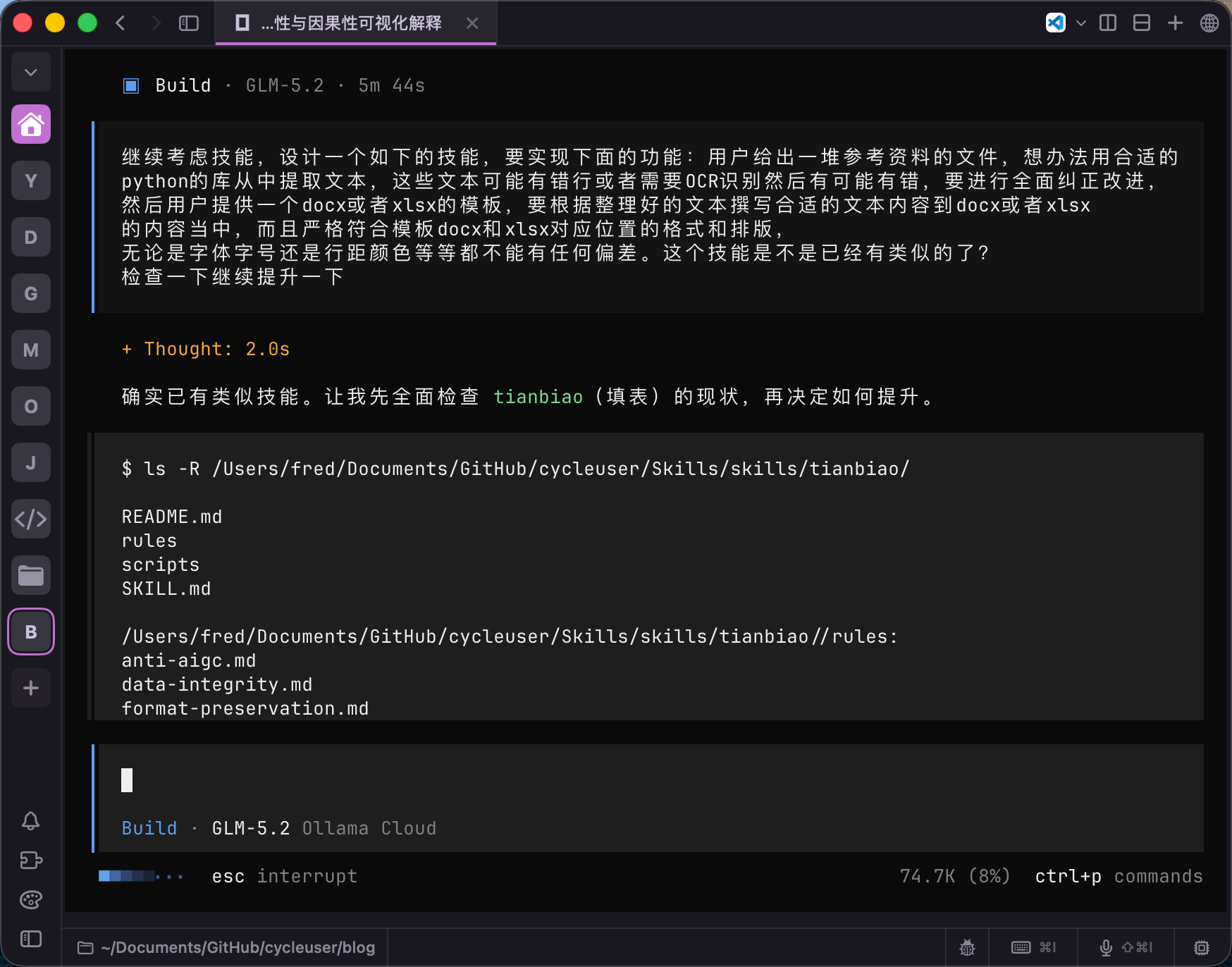Image resolution: width=1232 pixels, height=967 pixels.
Task: Switch to workspace O
Action: click(x=31, y=406)
